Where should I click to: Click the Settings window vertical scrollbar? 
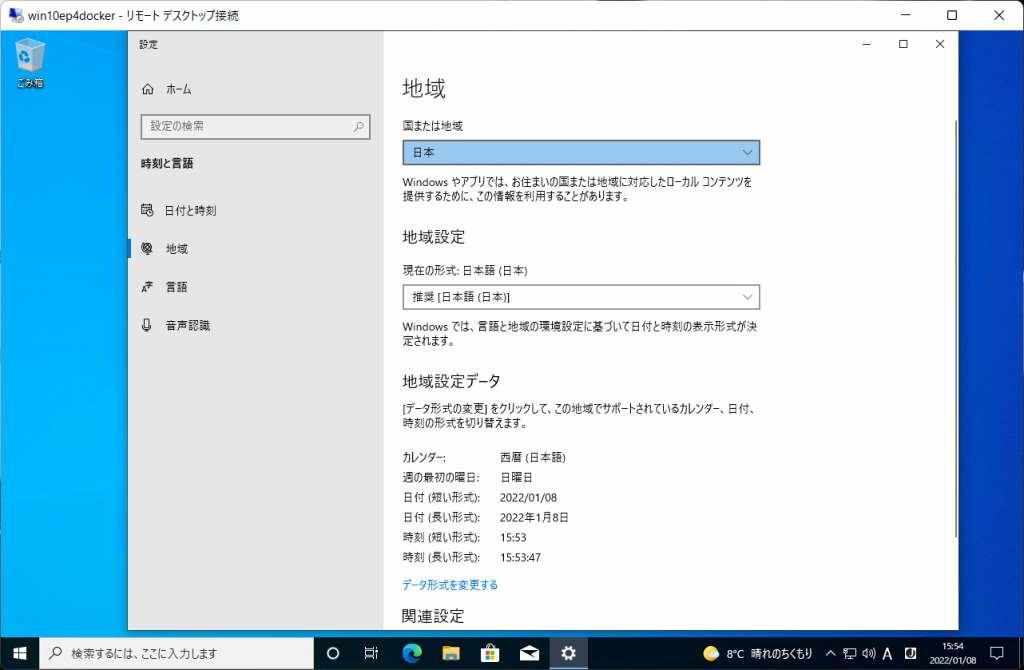(x=955, y=329)
